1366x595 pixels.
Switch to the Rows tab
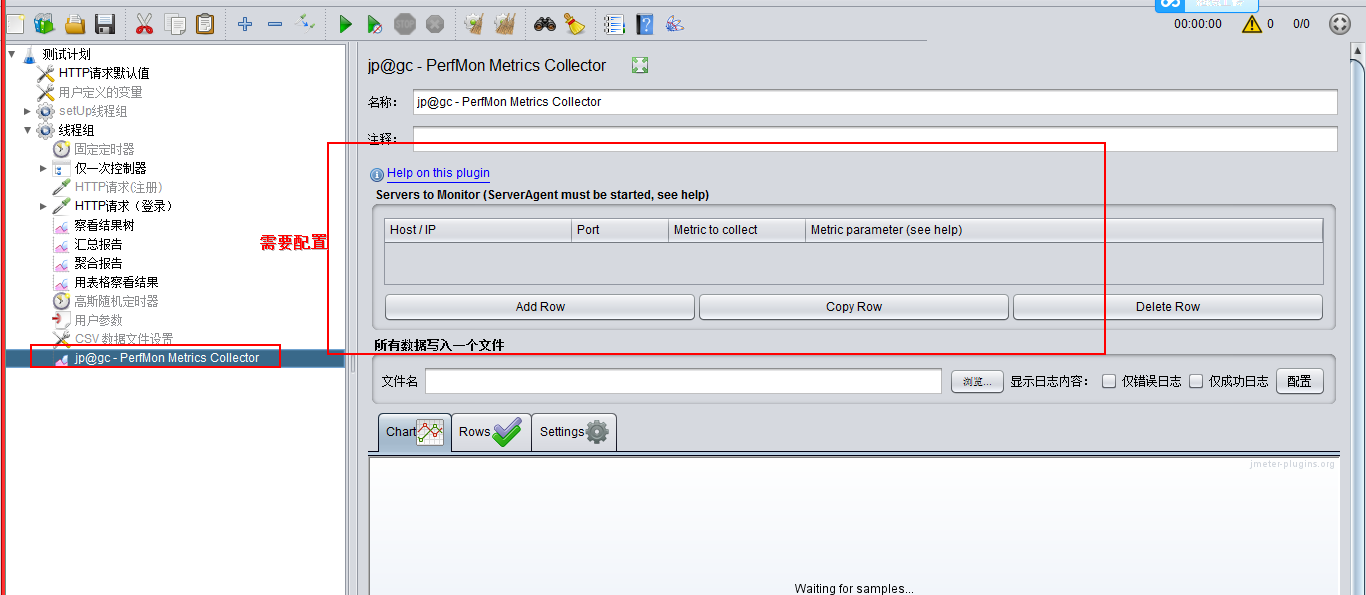[491, 432]
